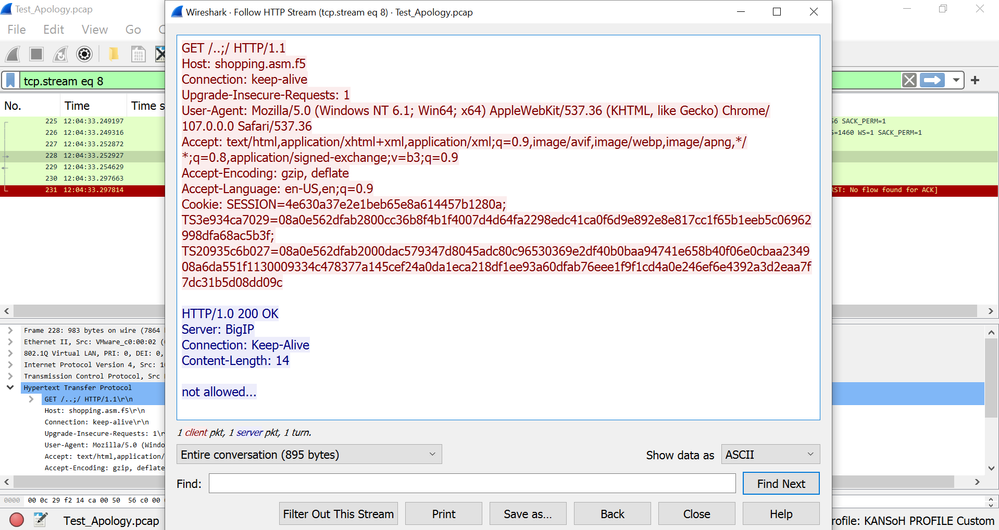999x530 pixels.
Task: Click Filter Out This Stream button
Action: 338,513
